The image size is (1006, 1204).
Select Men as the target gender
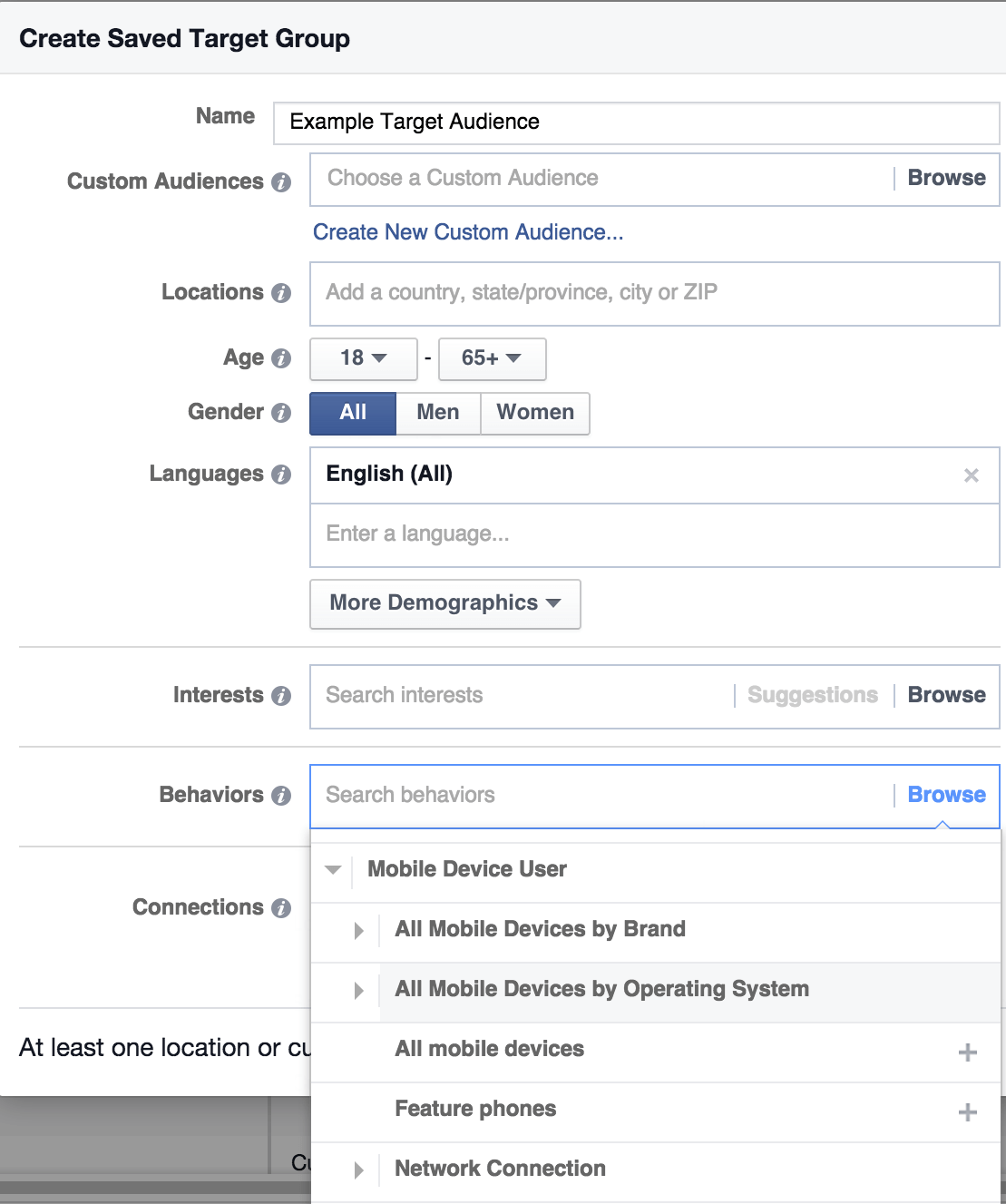click(x=438, y=413)
